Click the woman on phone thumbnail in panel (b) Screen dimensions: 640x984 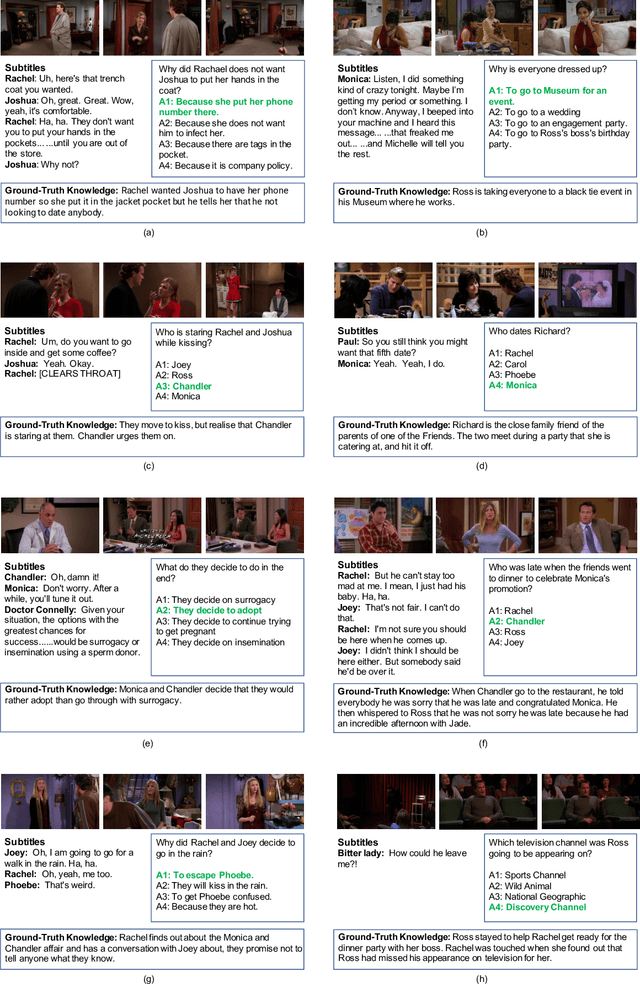pyautogui.click(x=588, y=28)
